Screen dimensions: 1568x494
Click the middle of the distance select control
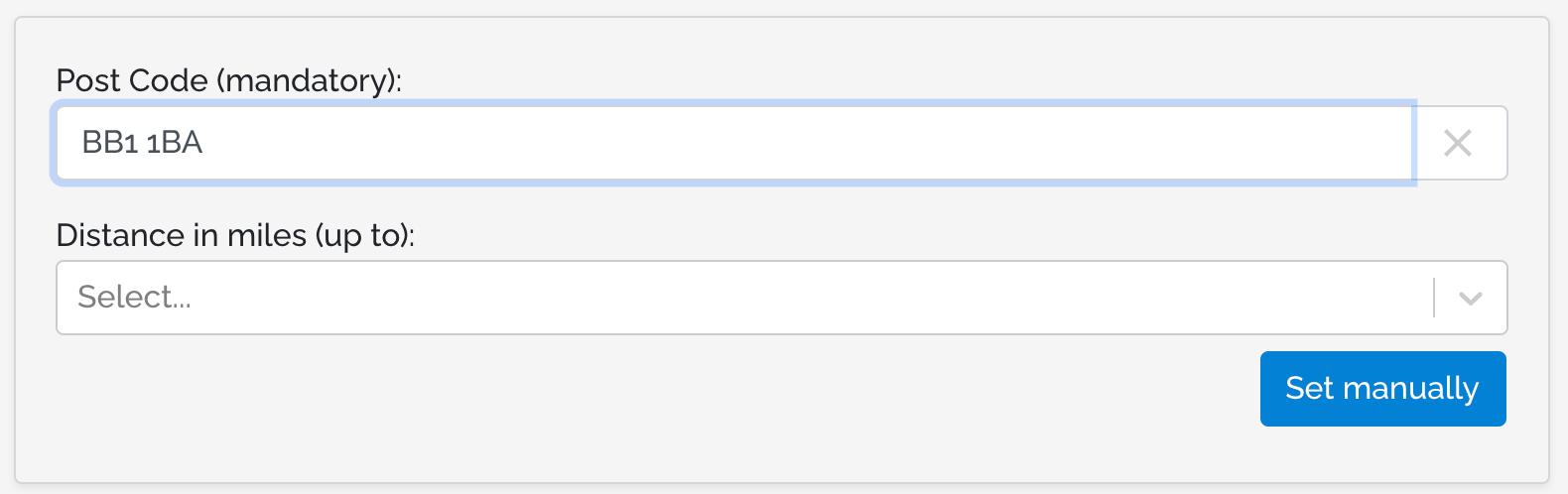point(782,298)
